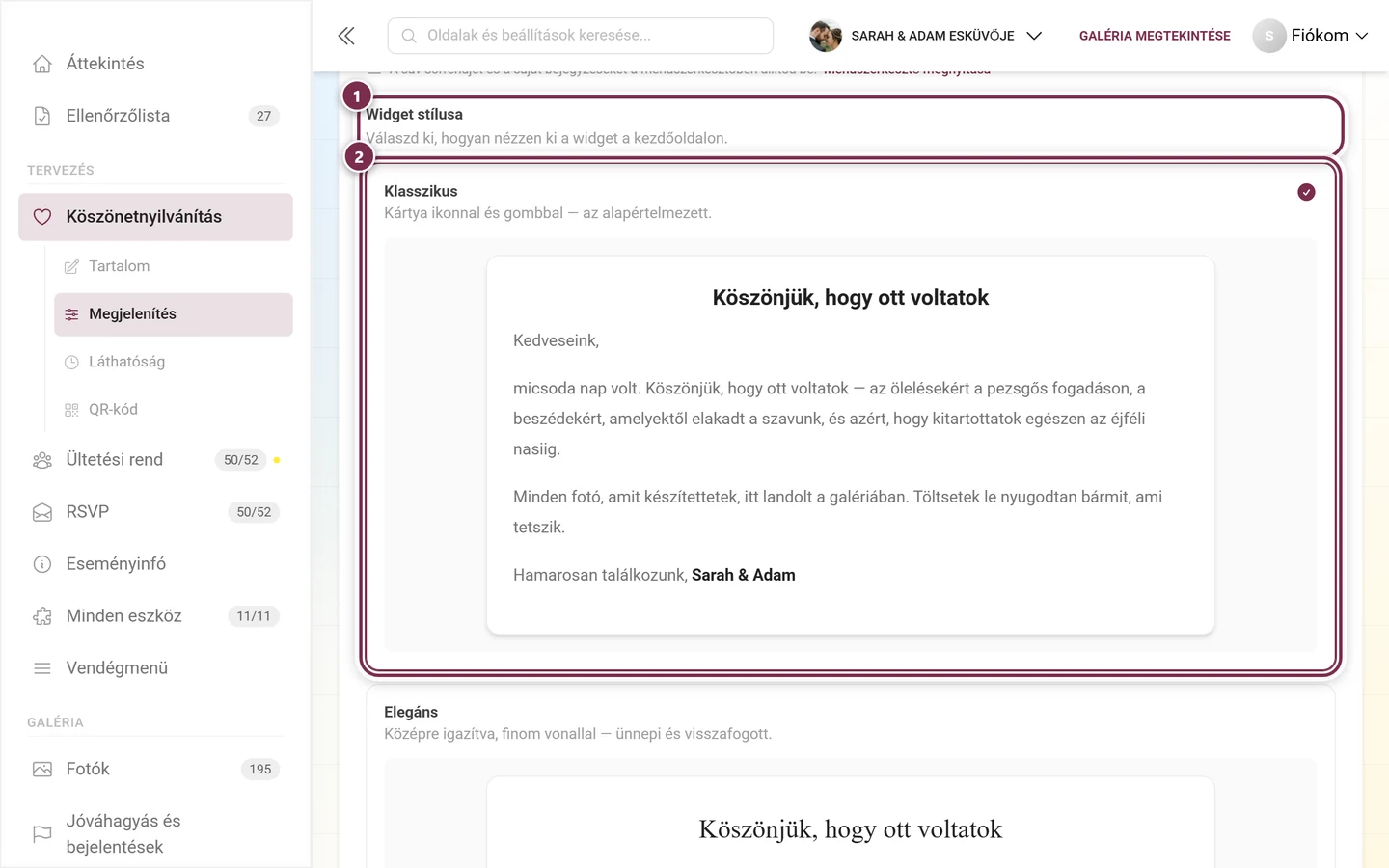Go to Jóváhagyás és bejelentések
Screen dimensions: 1389x868
click(x=155, y=833)
